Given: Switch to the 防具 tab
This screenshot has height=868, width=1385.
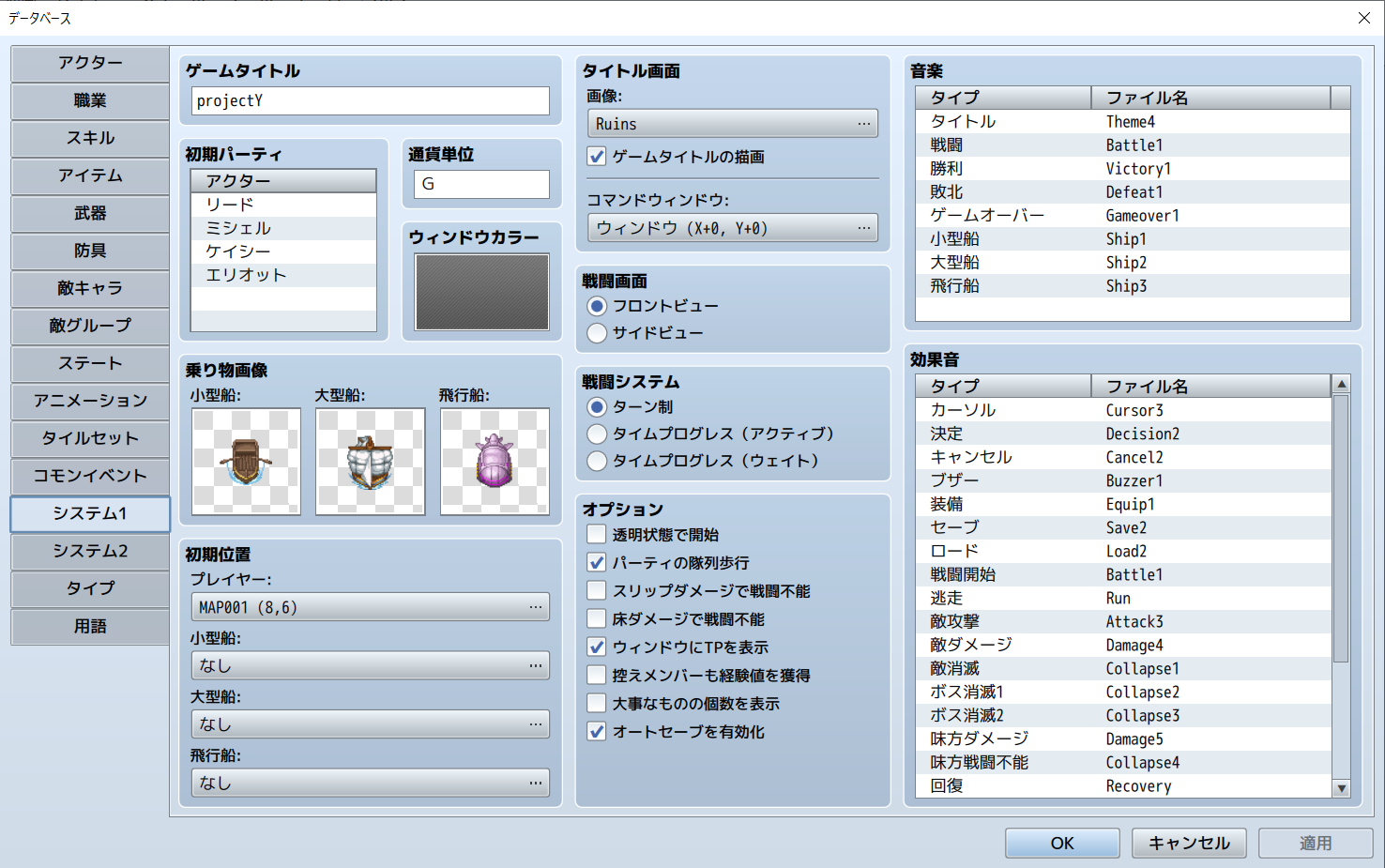Looking at the screenshot, I should tap(90, 251).
